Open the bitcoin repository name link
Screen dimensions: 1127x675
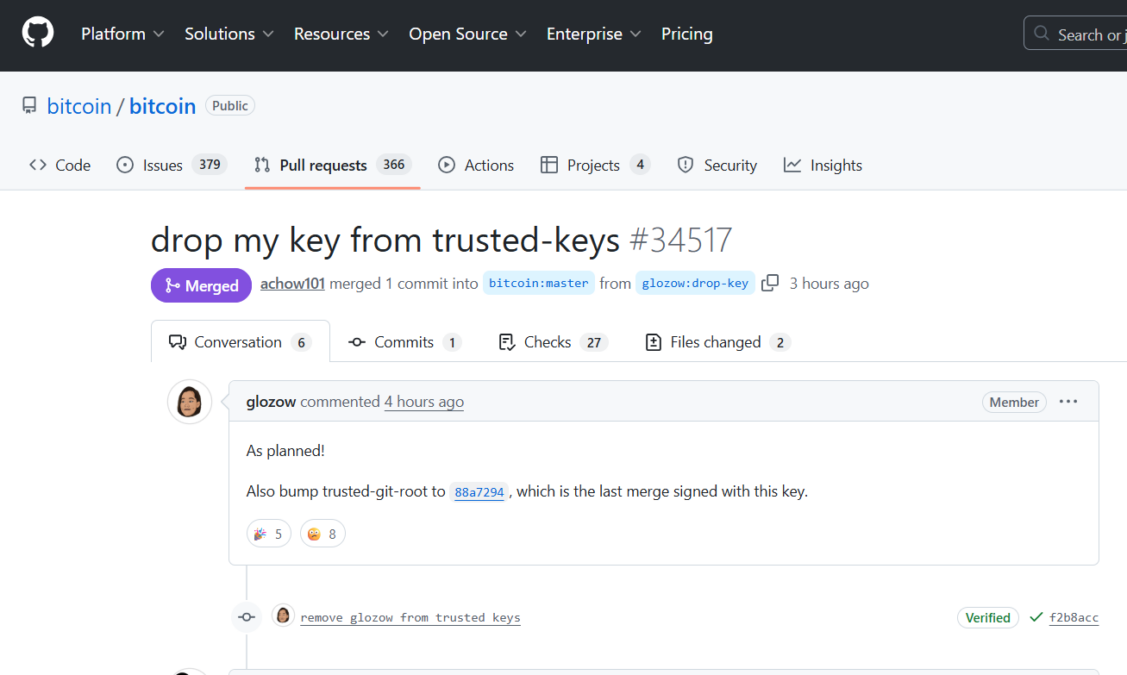click(162, 106)
